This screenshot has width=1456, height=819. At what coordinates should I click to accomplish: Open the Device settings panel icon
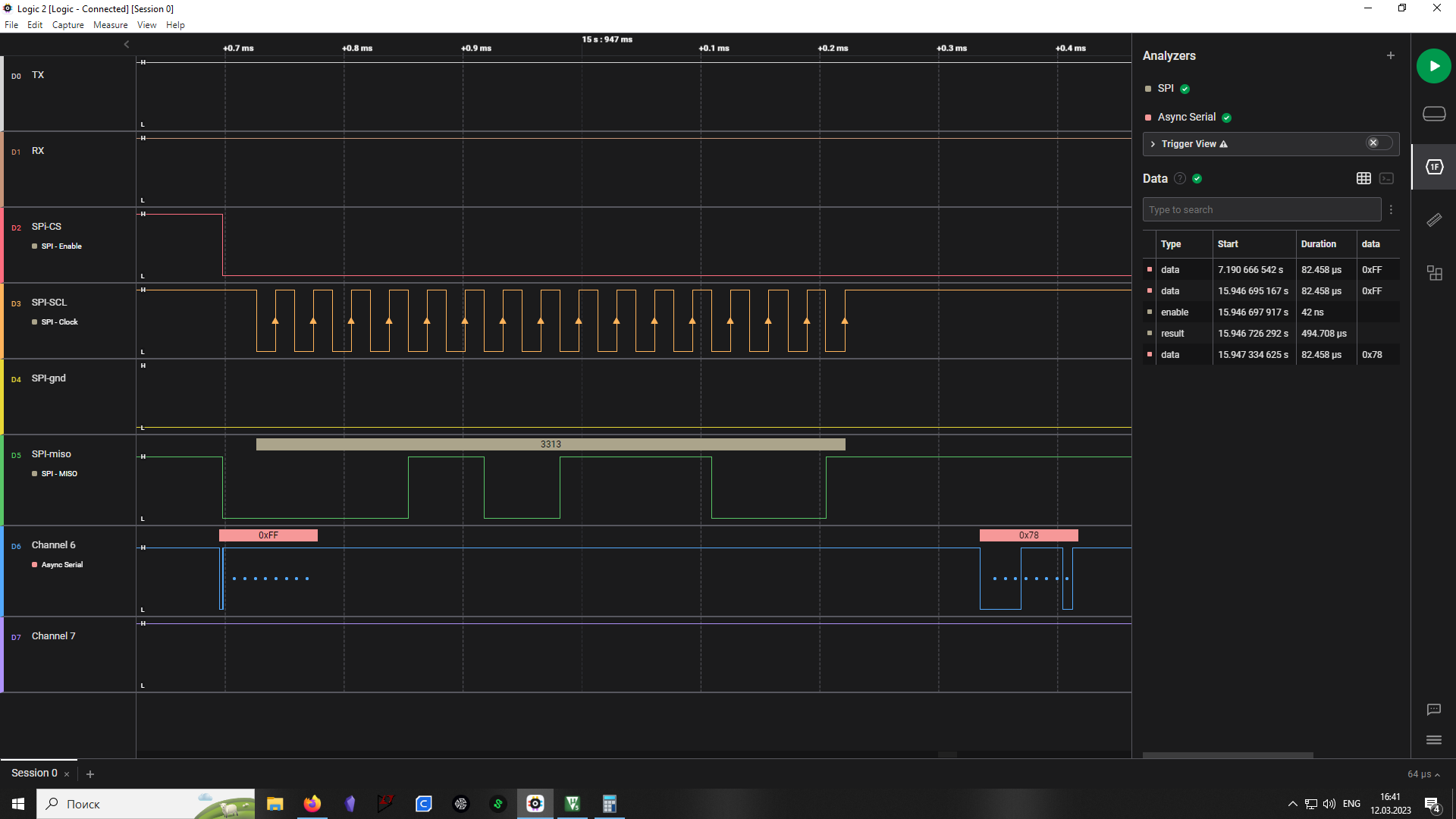1433,114
